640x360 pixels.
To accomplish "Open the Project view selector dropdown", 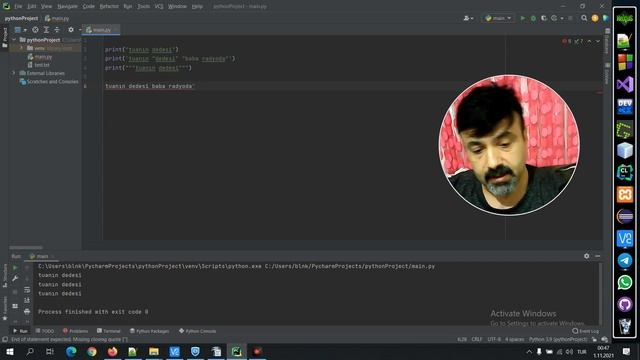I will (20, 30).
